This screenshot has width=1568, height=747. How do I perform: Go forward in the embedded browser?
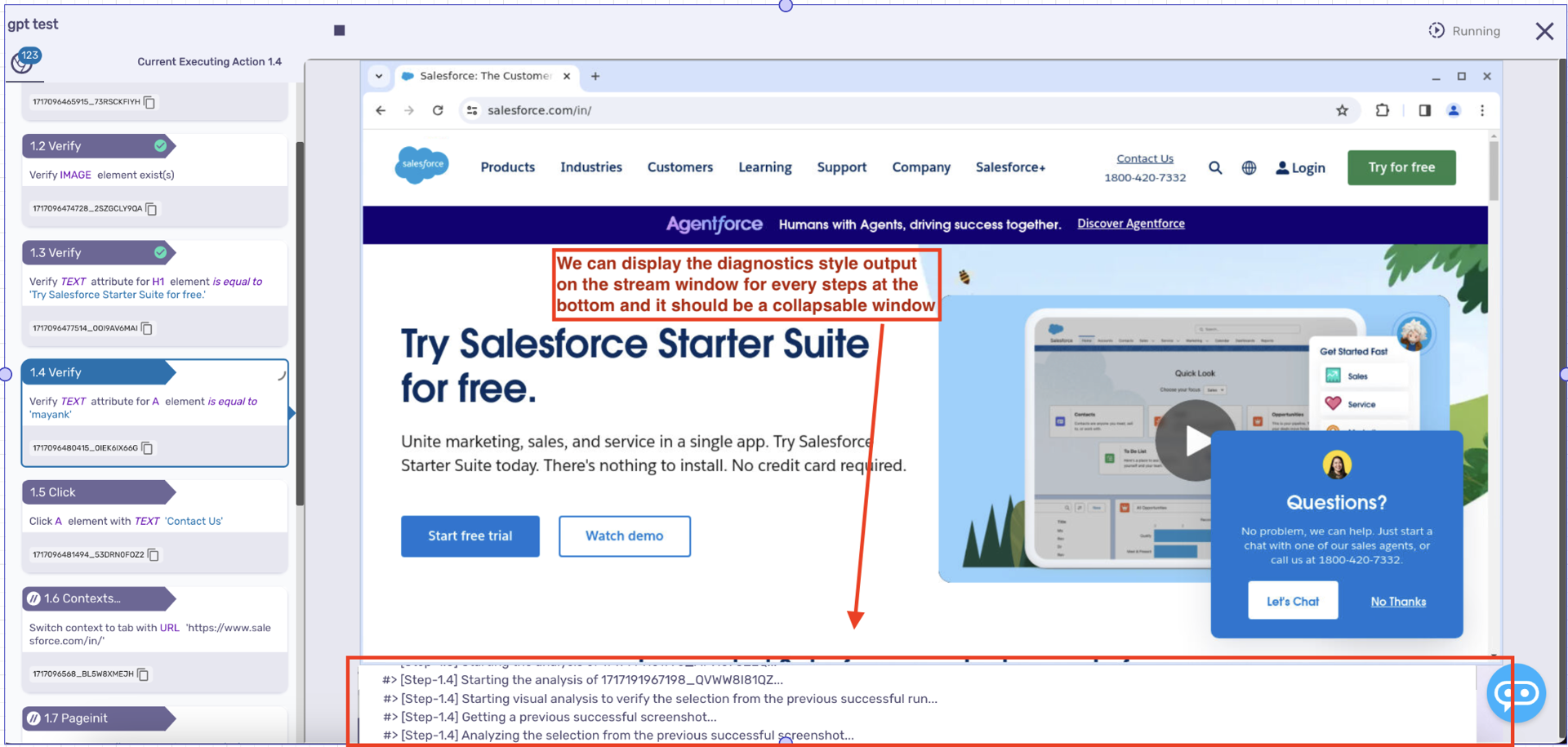[x=409, y=110]
